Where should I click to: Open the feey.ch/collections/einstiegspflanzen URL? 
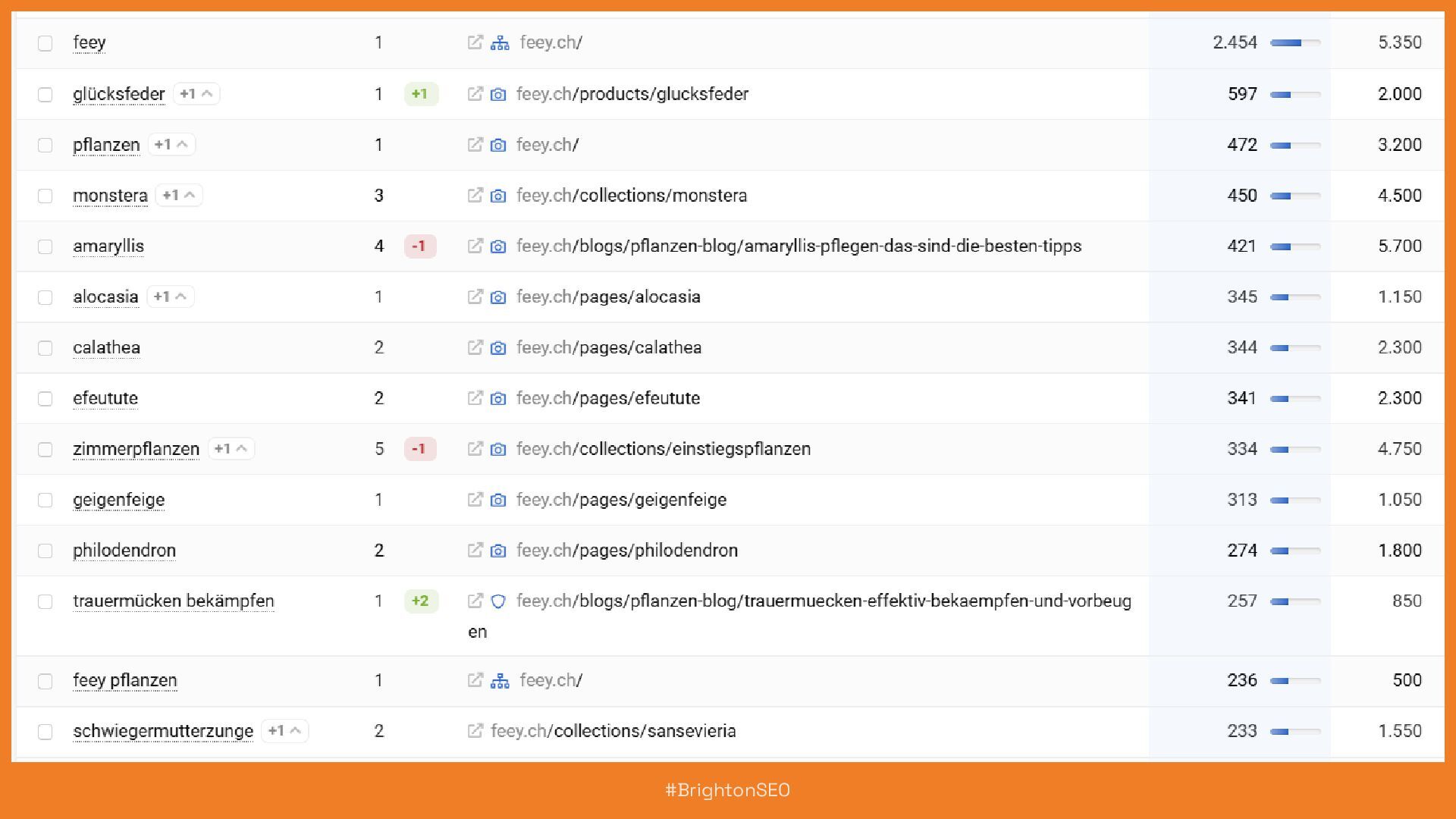pos(664,449)
